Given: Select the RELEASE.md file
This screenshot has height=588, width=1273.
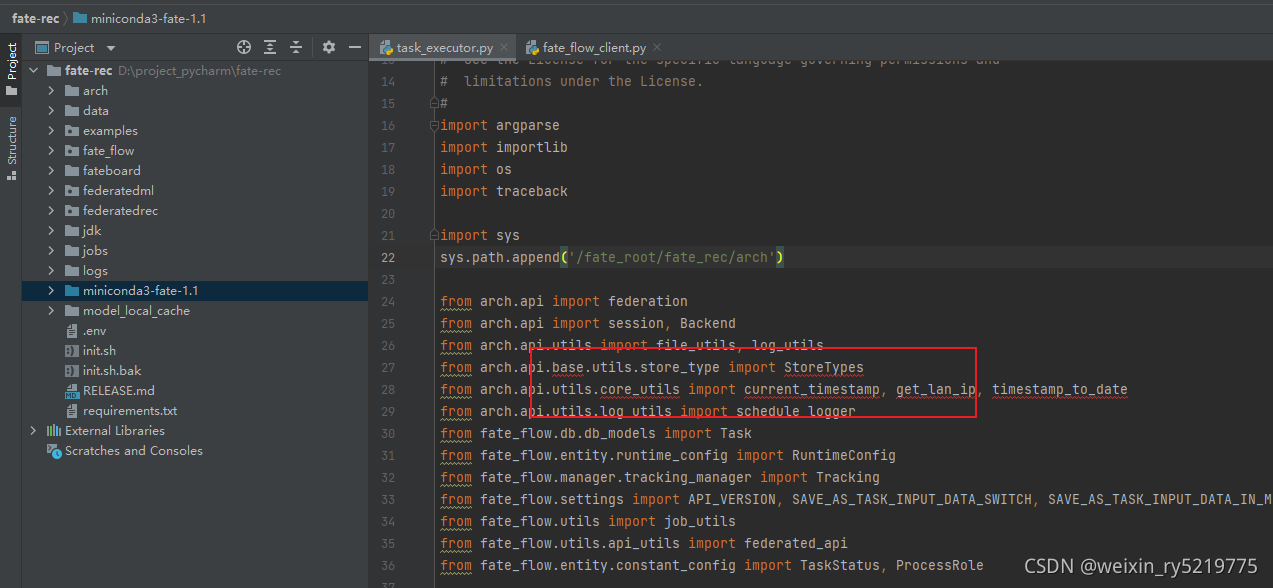Looking at the screenshot, I should 119,391.
